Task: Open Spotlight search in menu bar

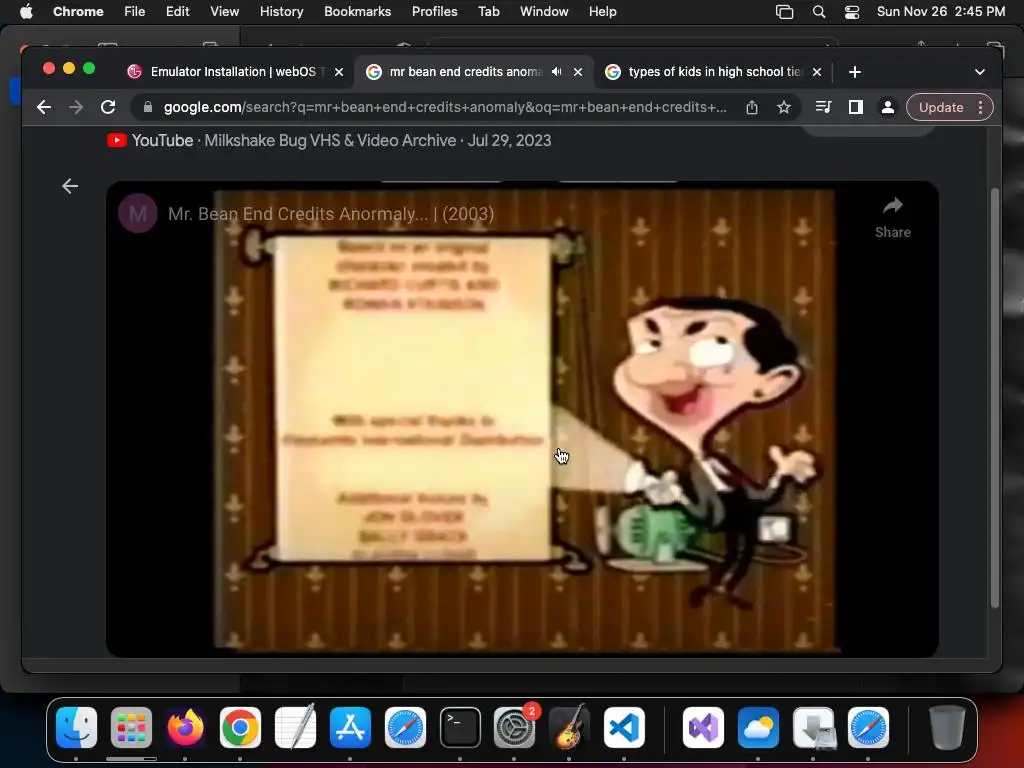Action: 818,12
